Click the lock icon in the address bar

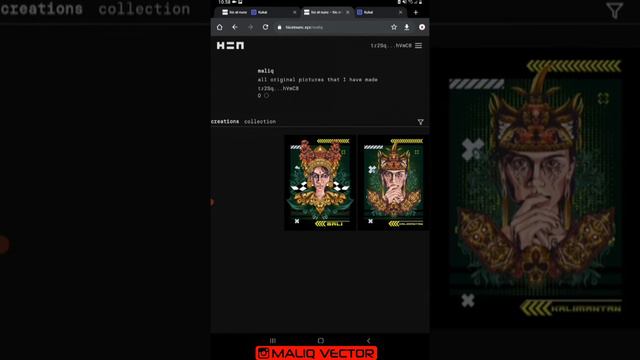(280, 27)
